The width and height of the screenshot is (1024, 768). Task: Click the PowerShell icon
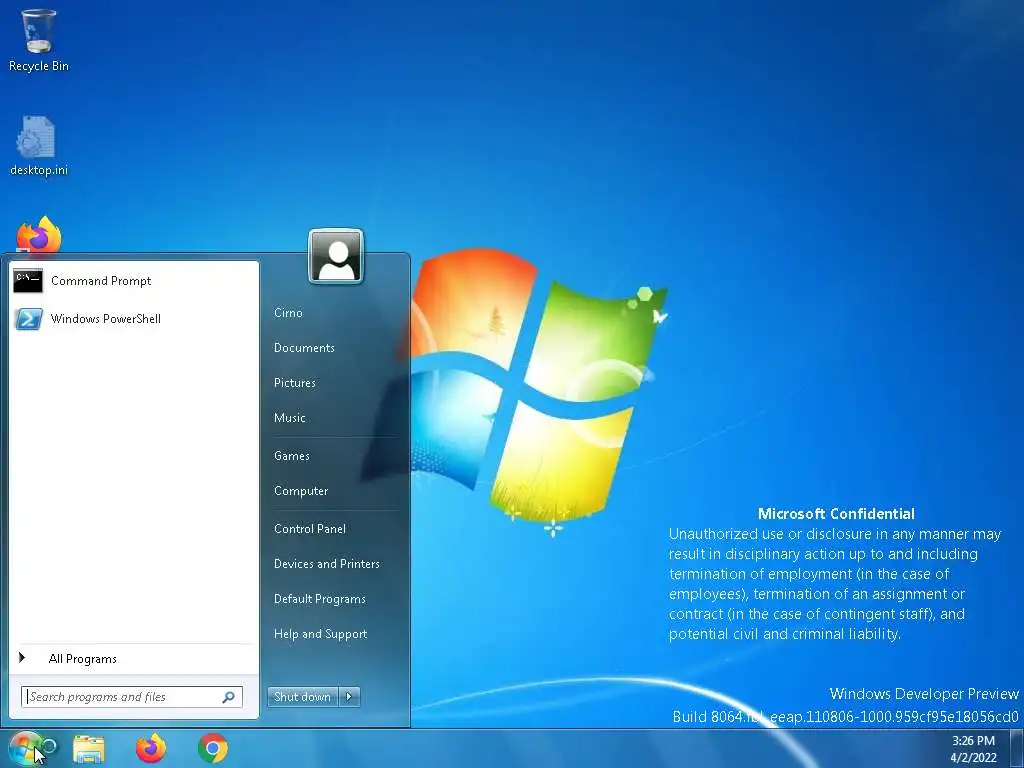point(28,319)
